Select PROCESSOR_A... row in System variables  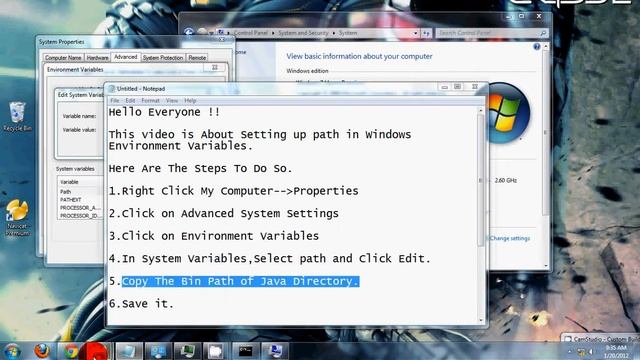80,208
